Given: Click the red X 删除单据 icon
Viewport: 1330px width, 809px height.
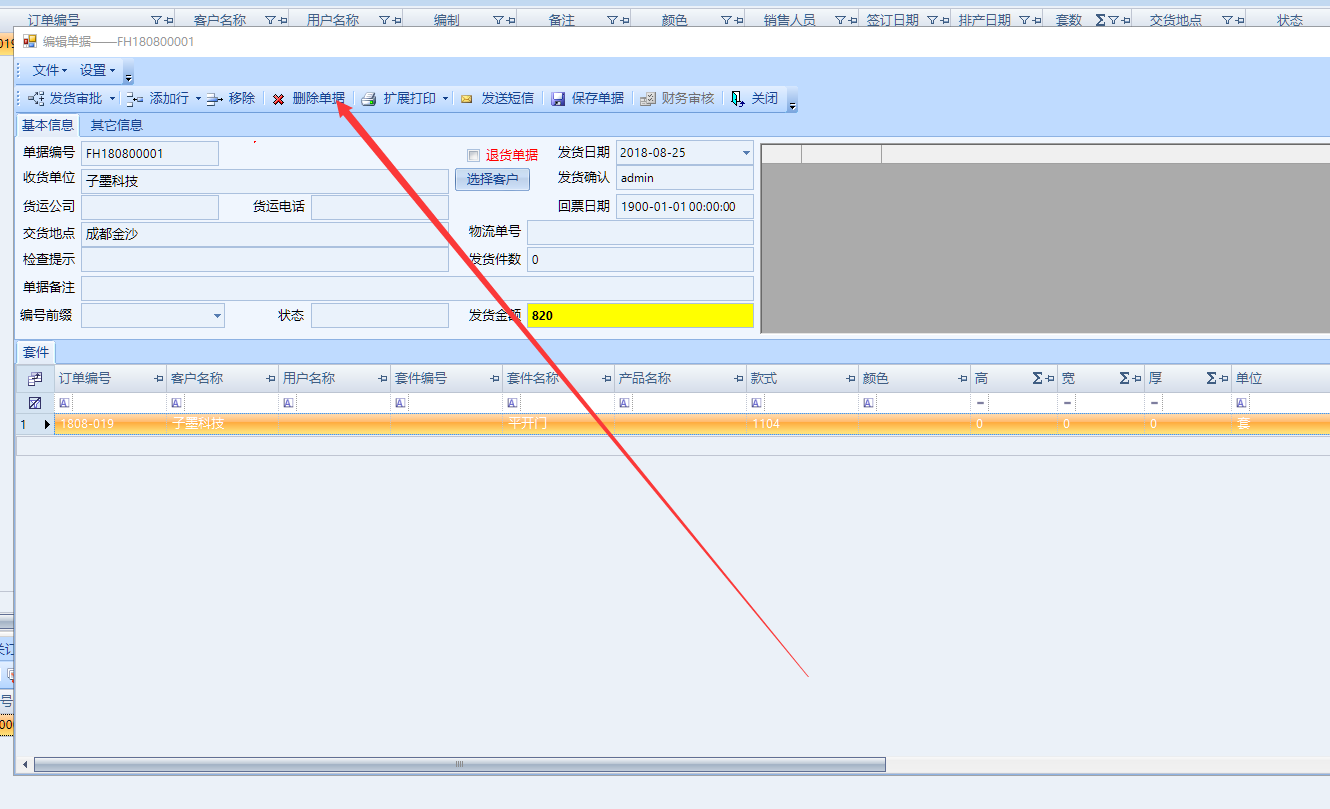Looking at the screenshot, I should point(278,99).
